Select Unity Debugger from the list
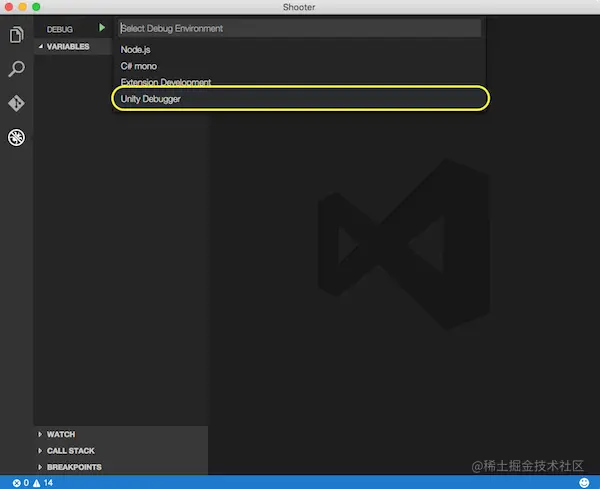 click(x=300, y=99)
